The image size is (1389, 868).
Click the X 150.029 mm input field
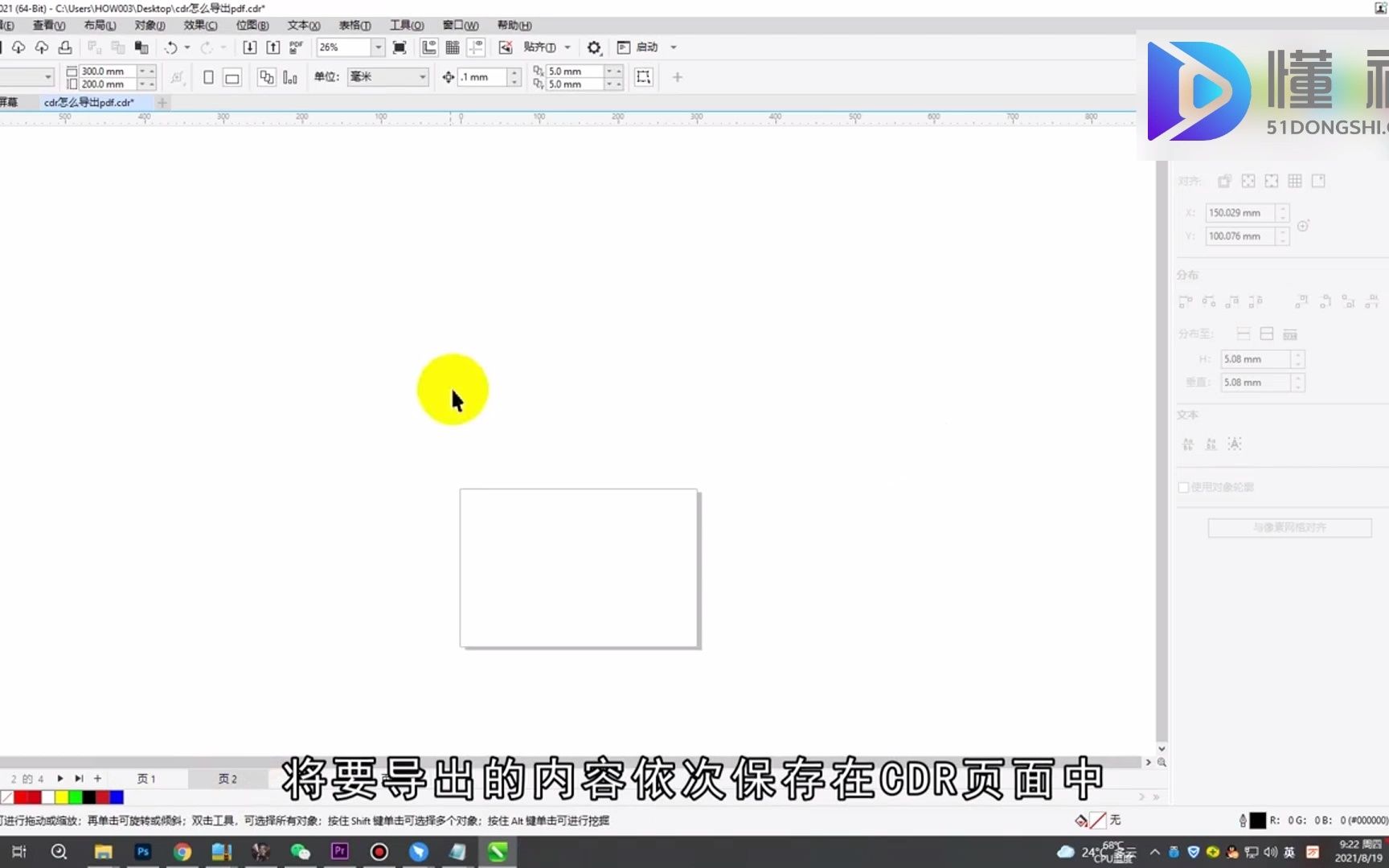[1240, 213]
